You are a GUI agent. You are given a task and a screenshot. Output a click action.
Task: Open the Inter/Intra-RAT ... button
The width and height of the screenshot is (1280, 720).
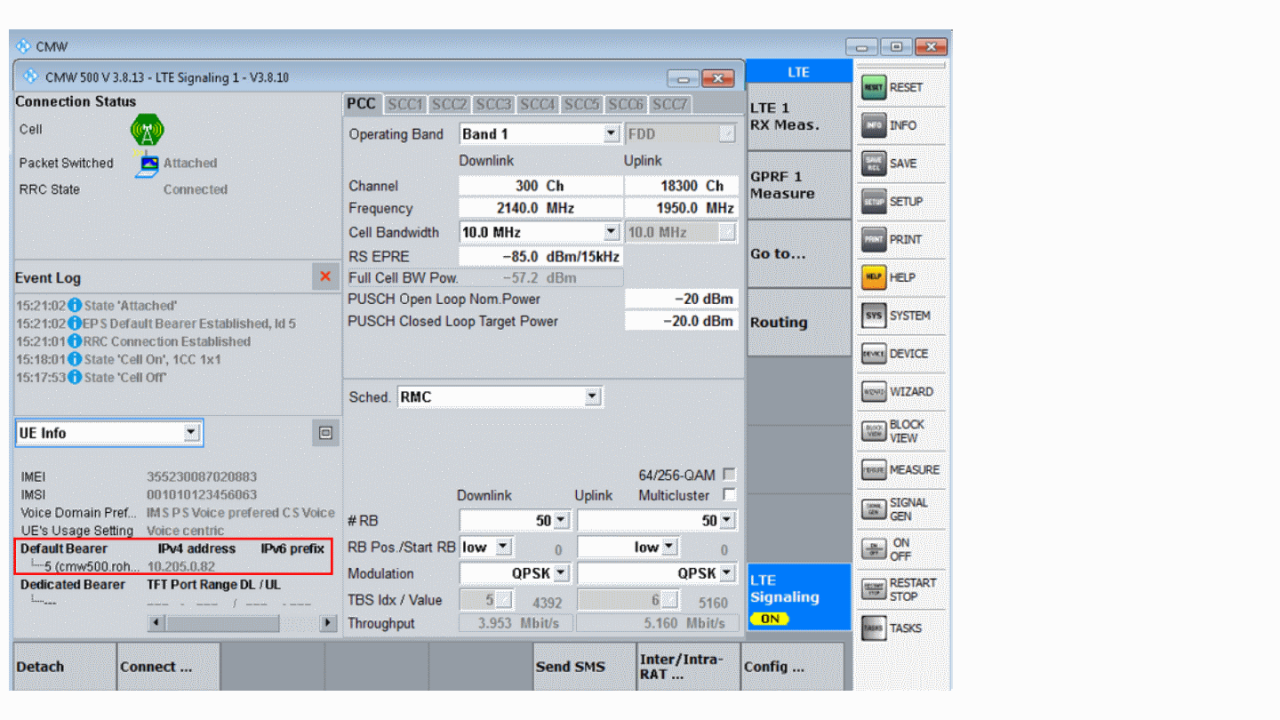tap(687, 666)
